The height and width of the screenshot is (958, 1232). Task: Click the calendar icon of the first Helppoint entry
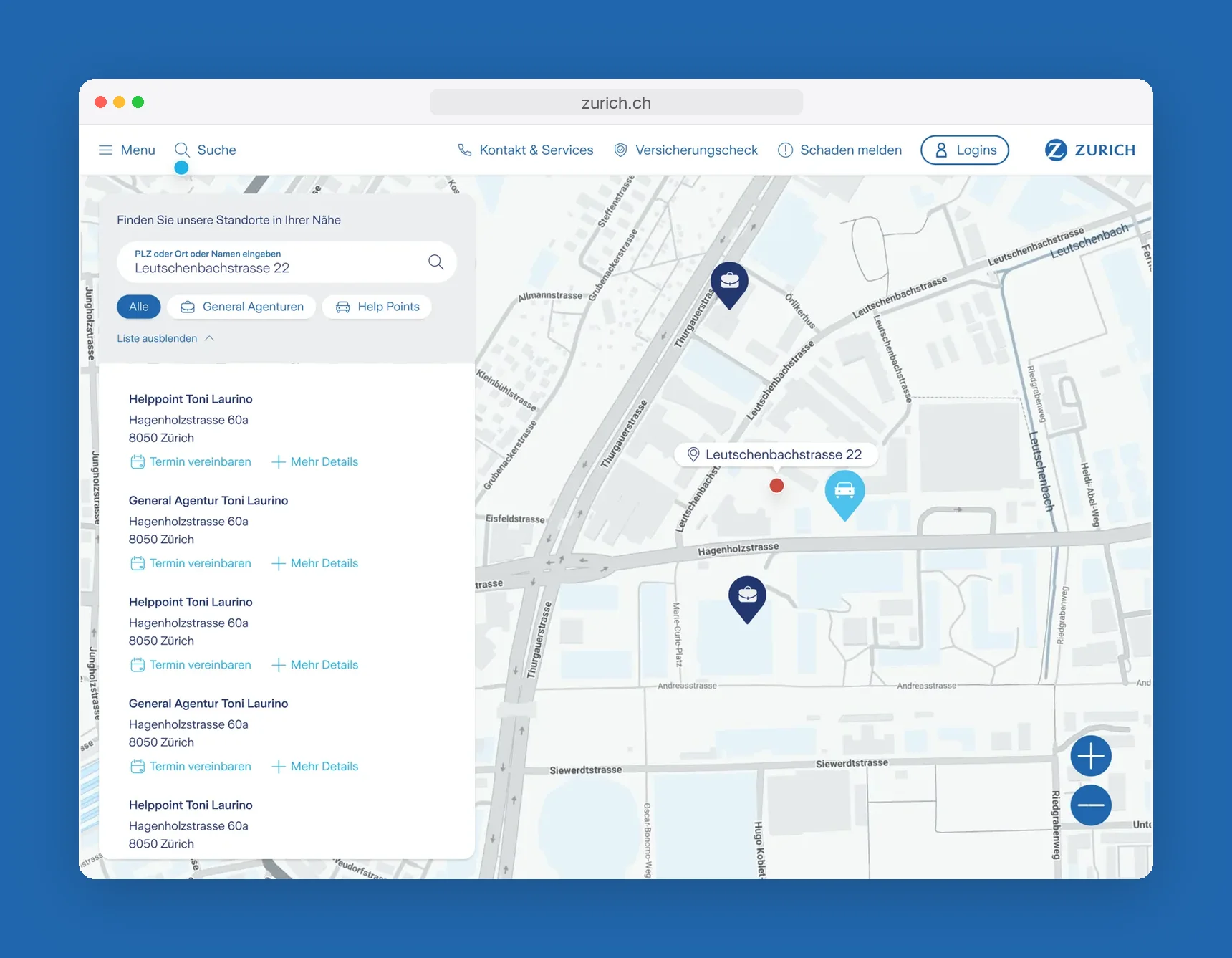[138, 462]
